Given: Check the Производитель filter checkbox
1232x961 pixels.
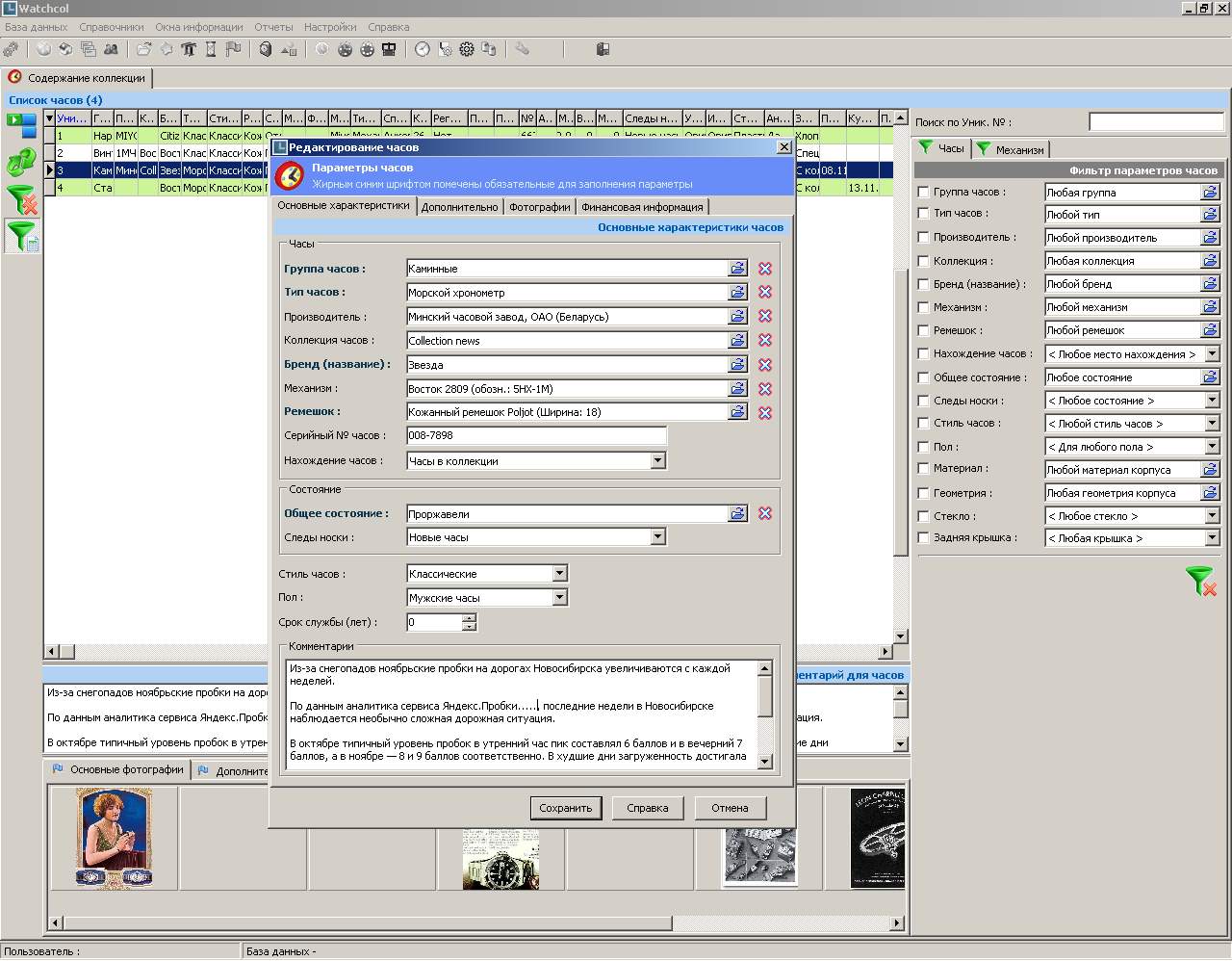Looking at the screenshot, I should pos(923,237).
